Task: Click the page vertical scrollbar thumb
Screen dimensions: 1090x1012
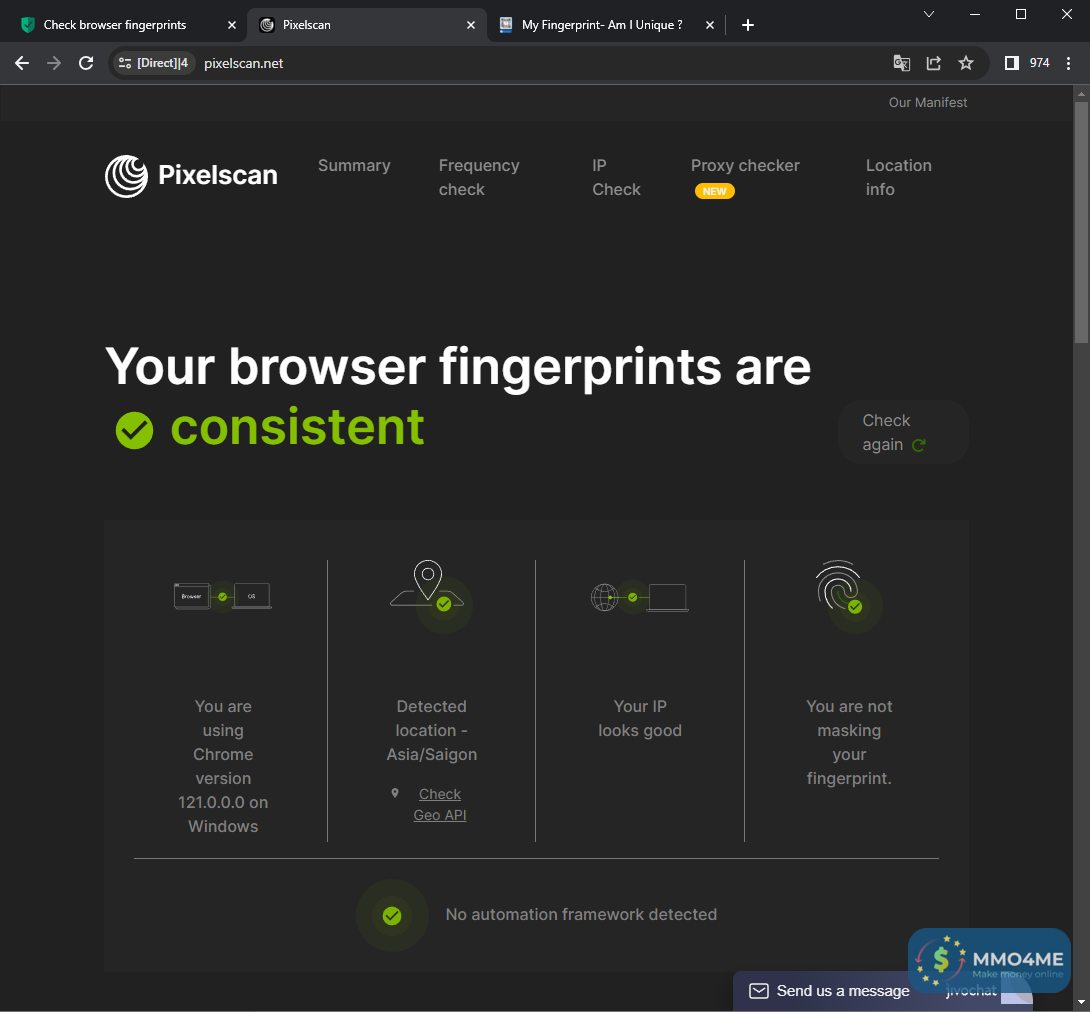Action: [1081, 222]
